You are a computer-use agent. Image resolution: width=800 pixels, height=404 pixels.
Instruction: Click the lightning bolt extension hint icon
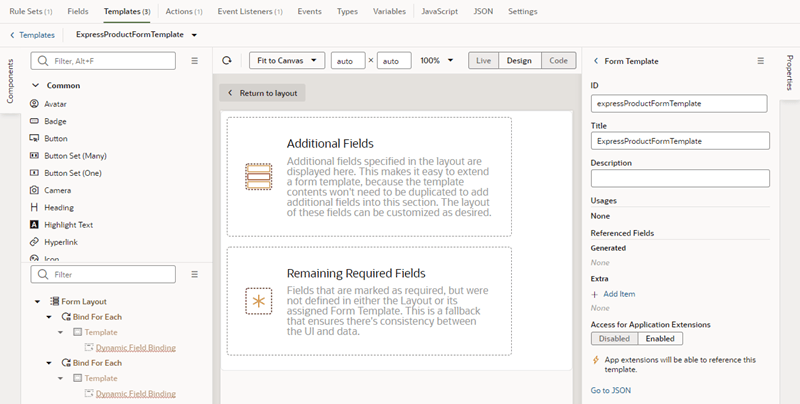595,360
